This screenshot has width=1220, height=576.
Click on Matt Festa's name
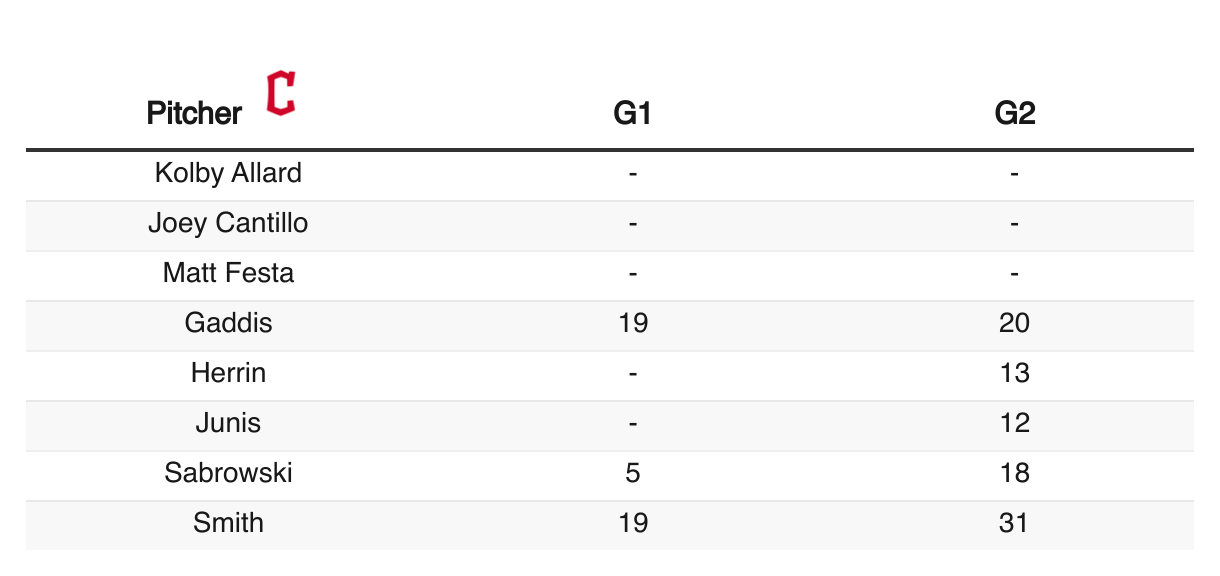(228, 273)
